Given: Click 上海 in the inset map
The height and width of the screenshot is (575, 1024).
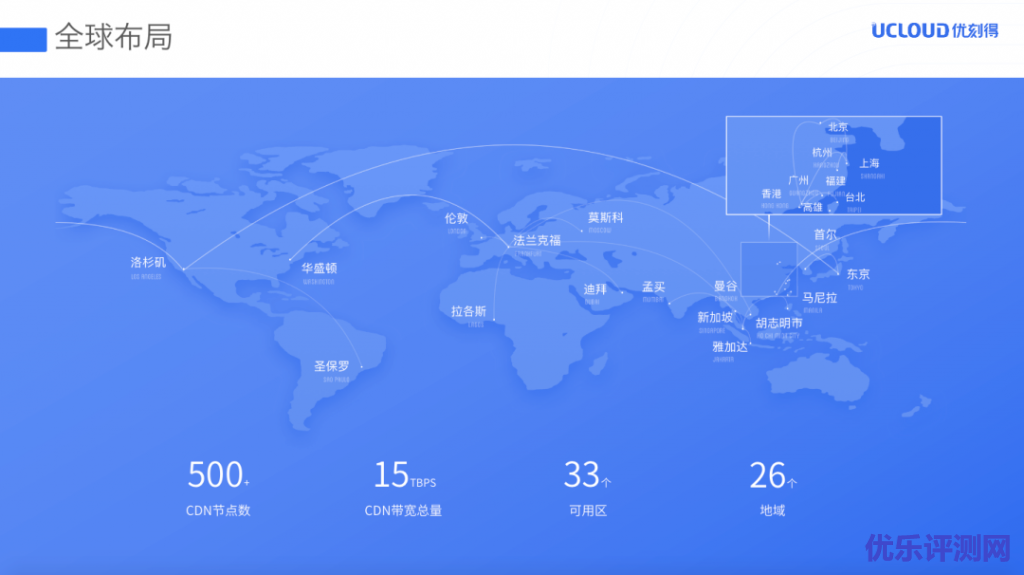Looking at the screenshot, I should click(869, 163).
